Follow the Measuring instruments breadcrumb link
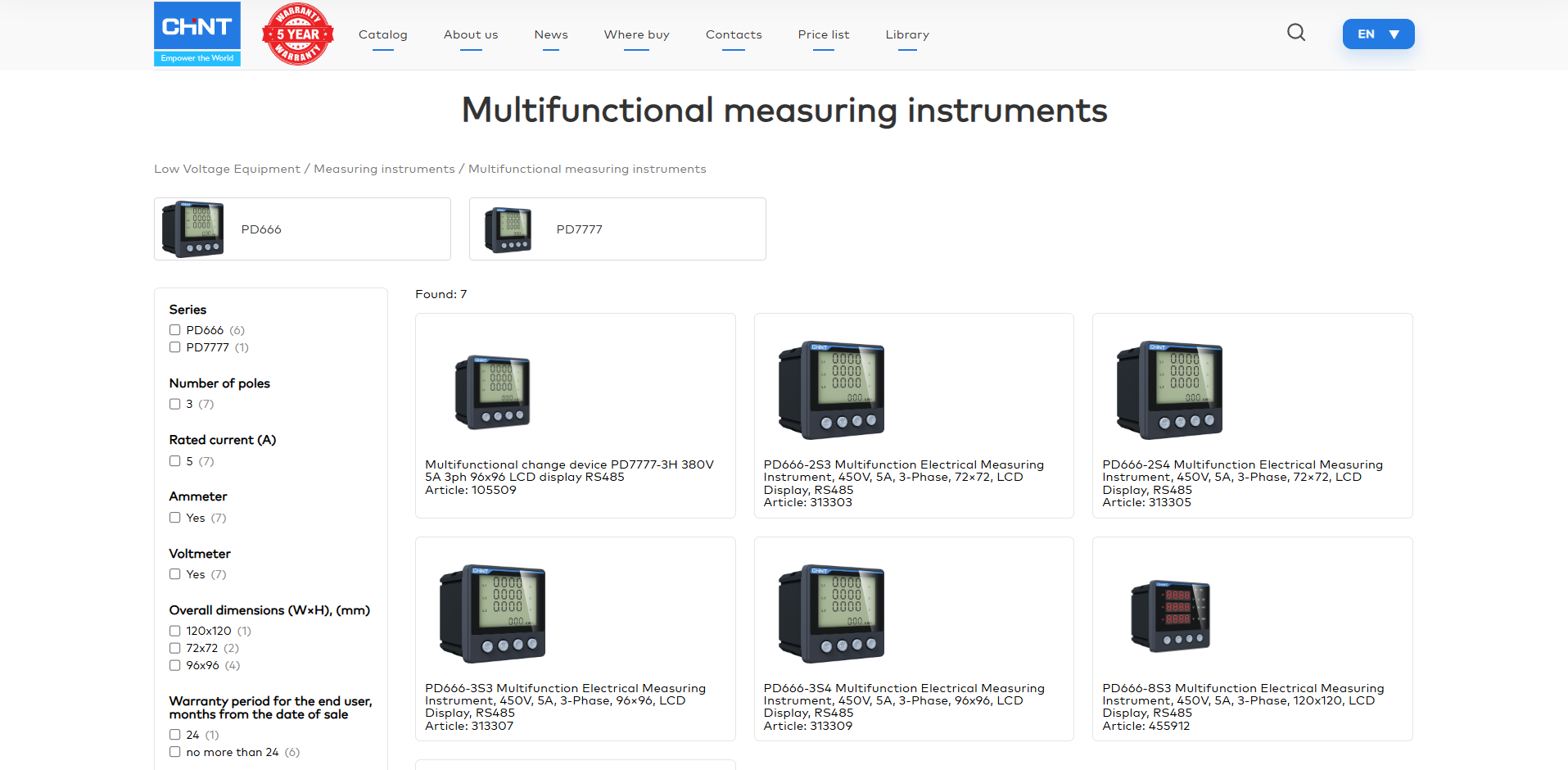 coord(384,169)
